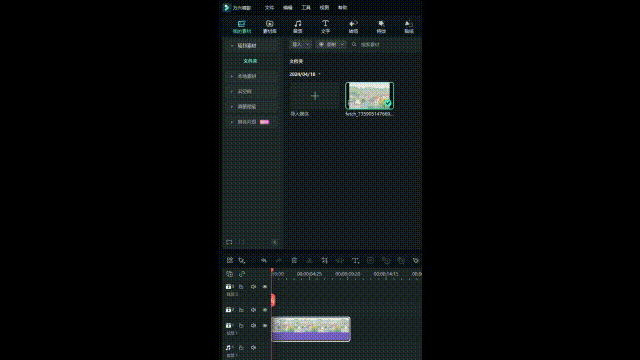Collapse the Project Media tree node
This screenshot has height=360, width=640.
(x=232, y=46)
